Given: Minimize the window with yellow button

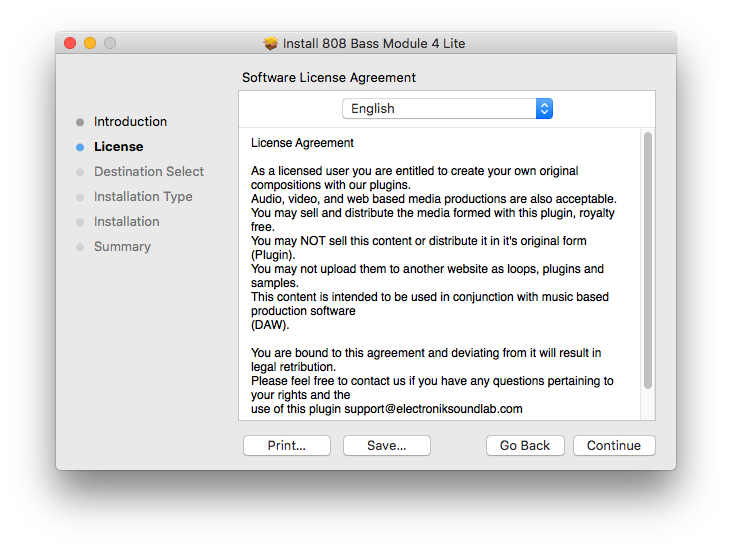Looking at the screenshot, I should tap(90, 43).
